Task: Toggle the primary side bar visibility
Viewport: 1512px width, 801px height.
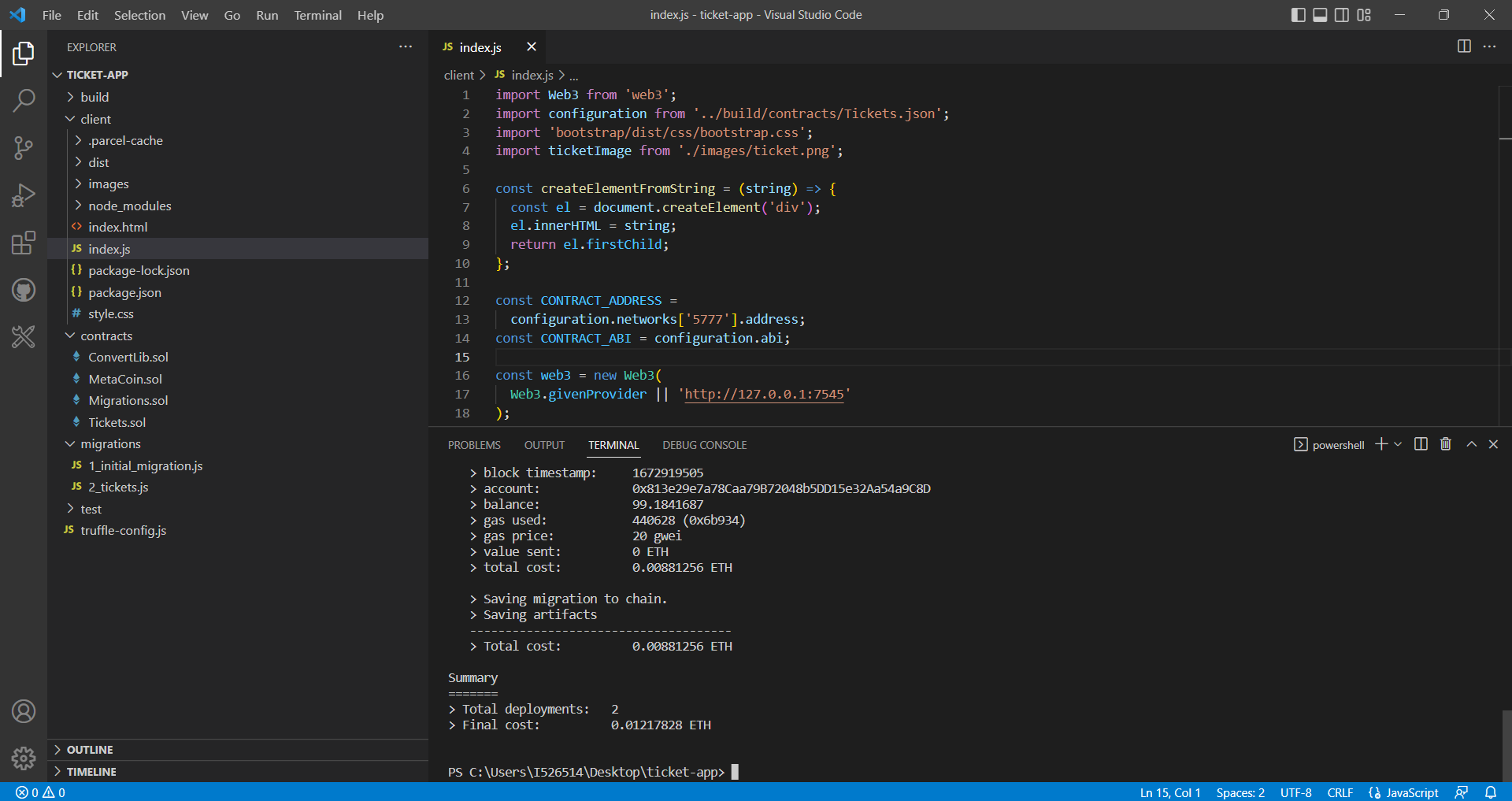Action: (1299, 15)
